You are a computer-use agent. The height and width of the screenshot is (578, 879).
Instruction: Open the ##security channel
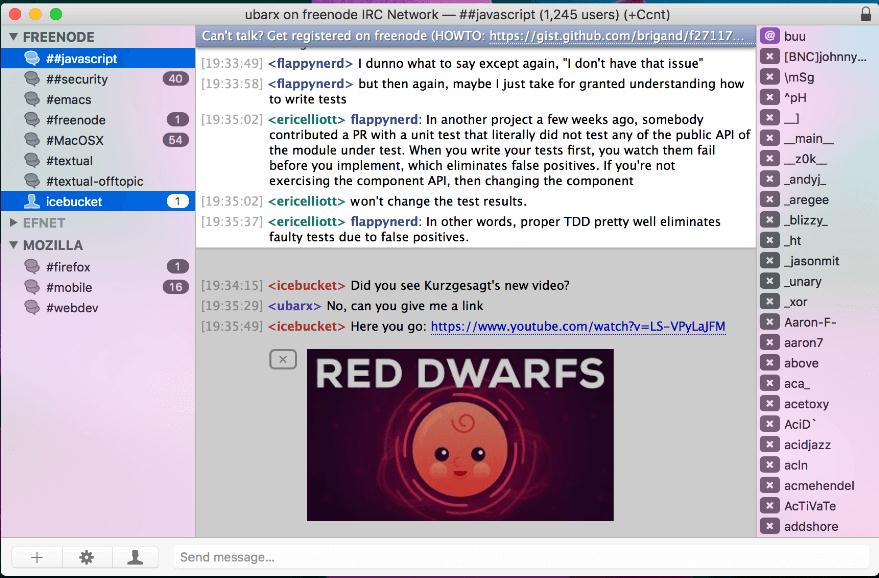pos(98,79)
